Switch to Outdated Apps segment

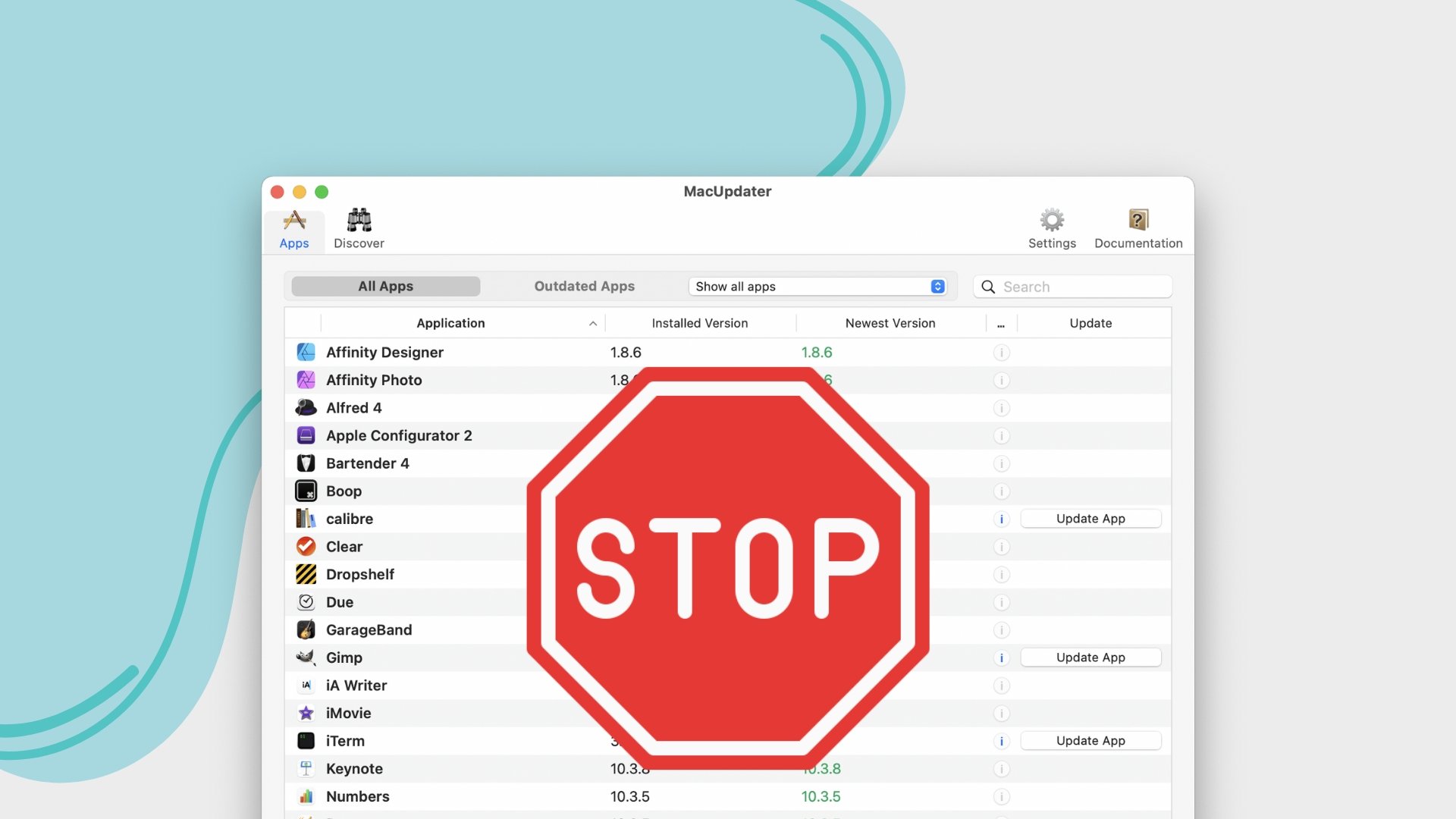pyautogui.click(x=584, y=286)
